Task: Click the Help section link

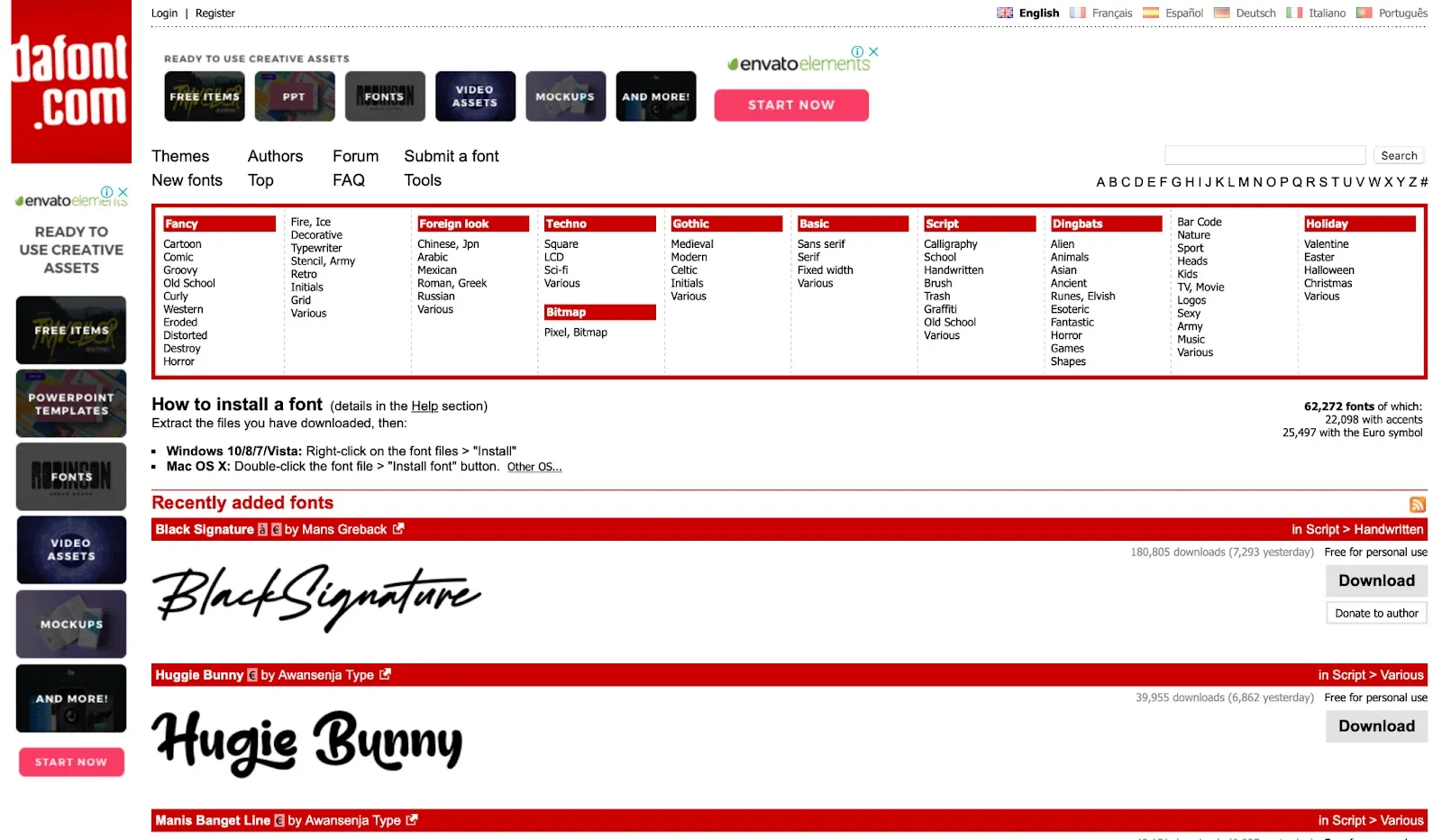Action: pyautogui.click(x=424, y=406)
